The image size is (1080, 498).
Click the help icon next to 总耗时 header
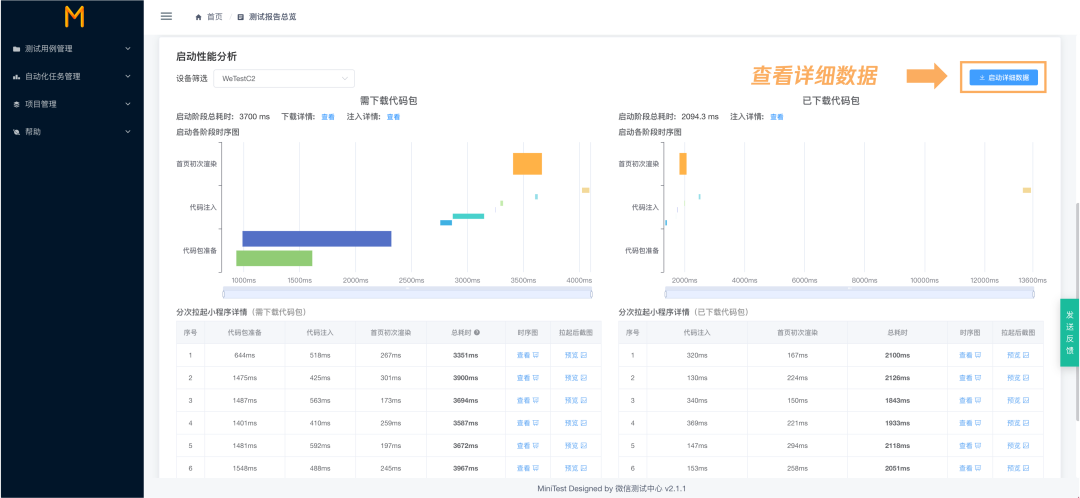[477, 332]
